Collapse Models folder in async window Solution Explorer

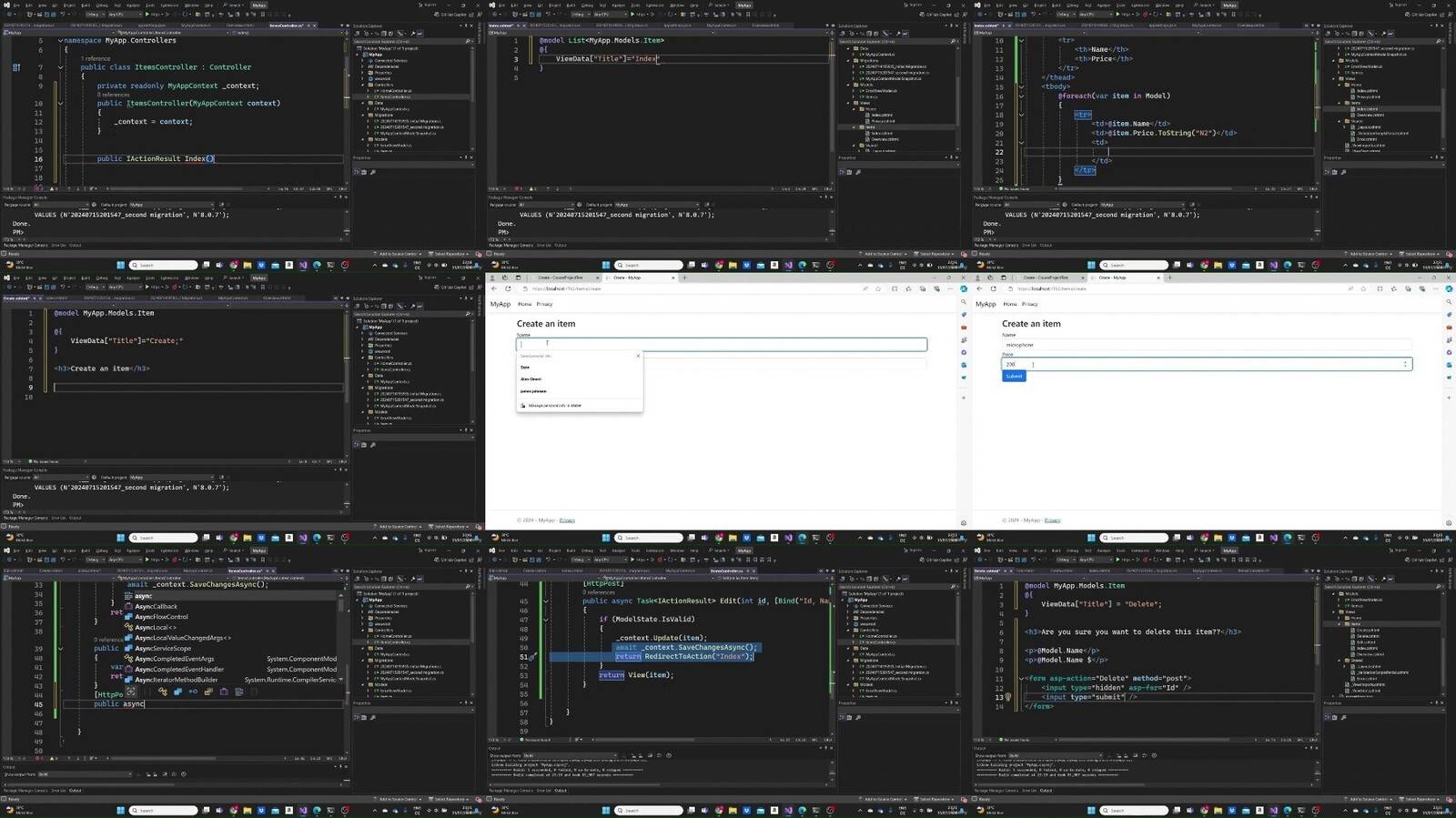click(x=363, y=684)
